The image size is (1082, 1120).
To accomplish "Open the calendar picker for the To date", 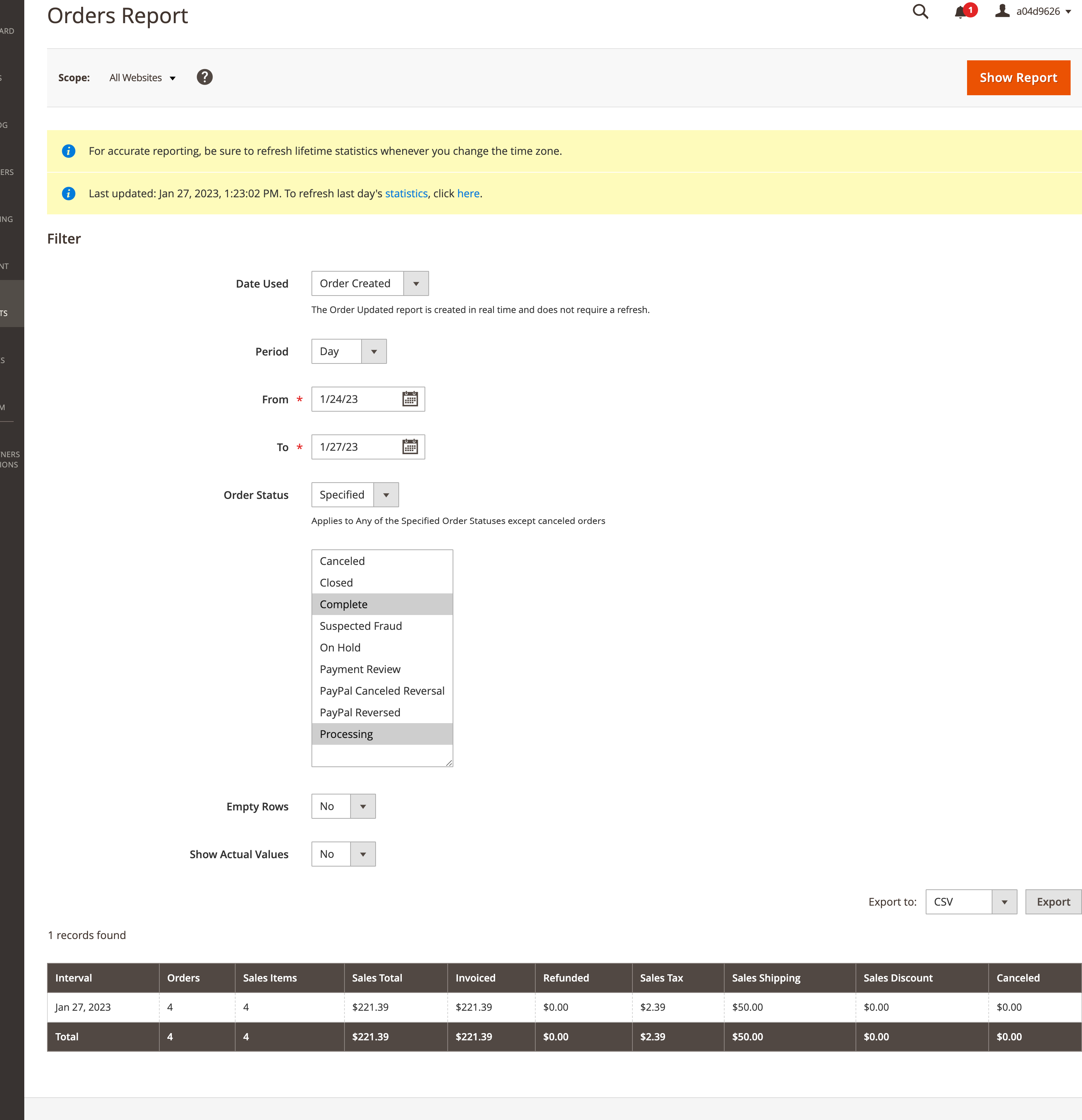I will [x=410, y=447].
